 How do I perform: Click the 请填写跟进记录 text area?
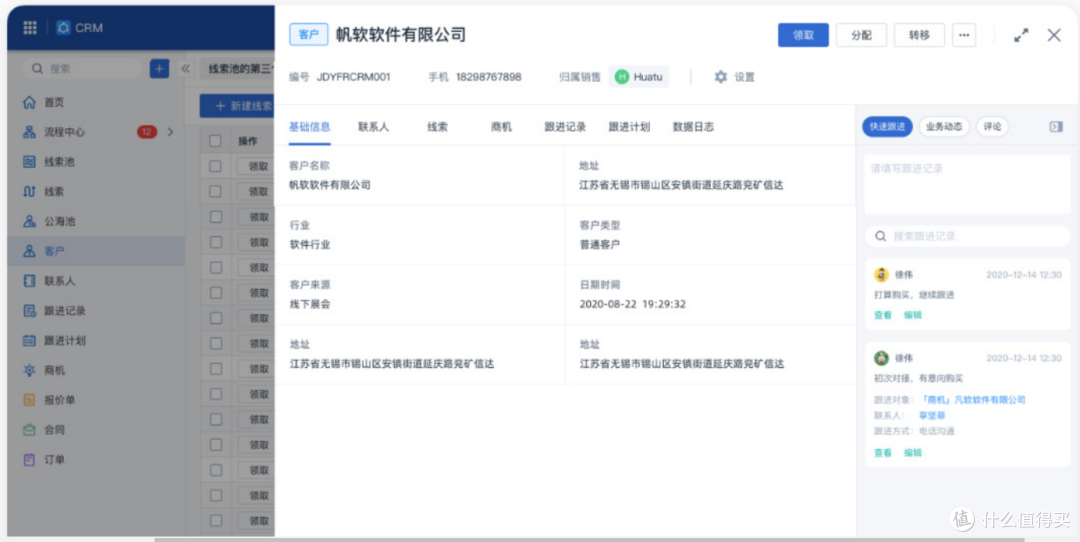tap(967, 184)
